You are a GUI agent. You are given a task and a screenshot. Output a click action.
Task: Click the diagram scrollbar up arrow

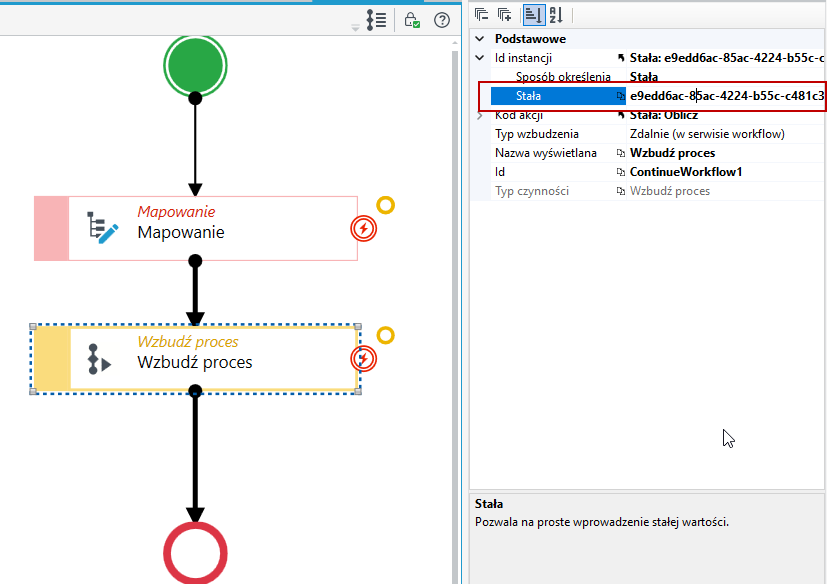tap(455, 43)
